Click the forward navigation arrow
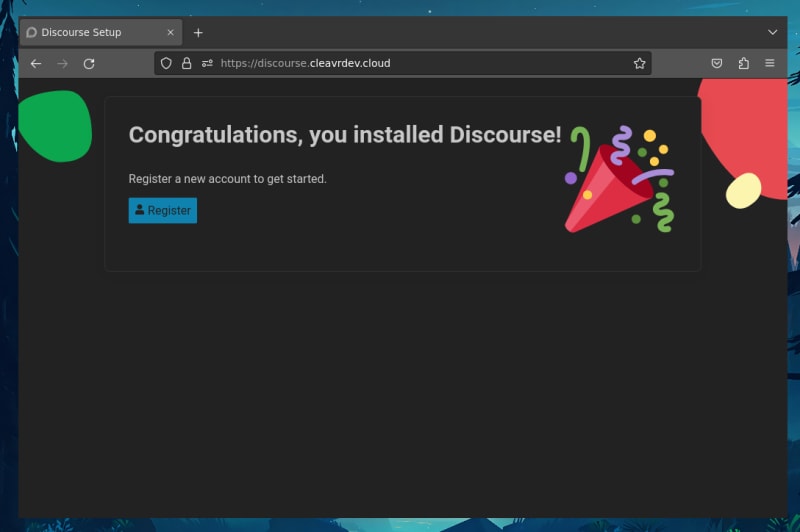Viewport: 800px width, 532px height. 63,64
